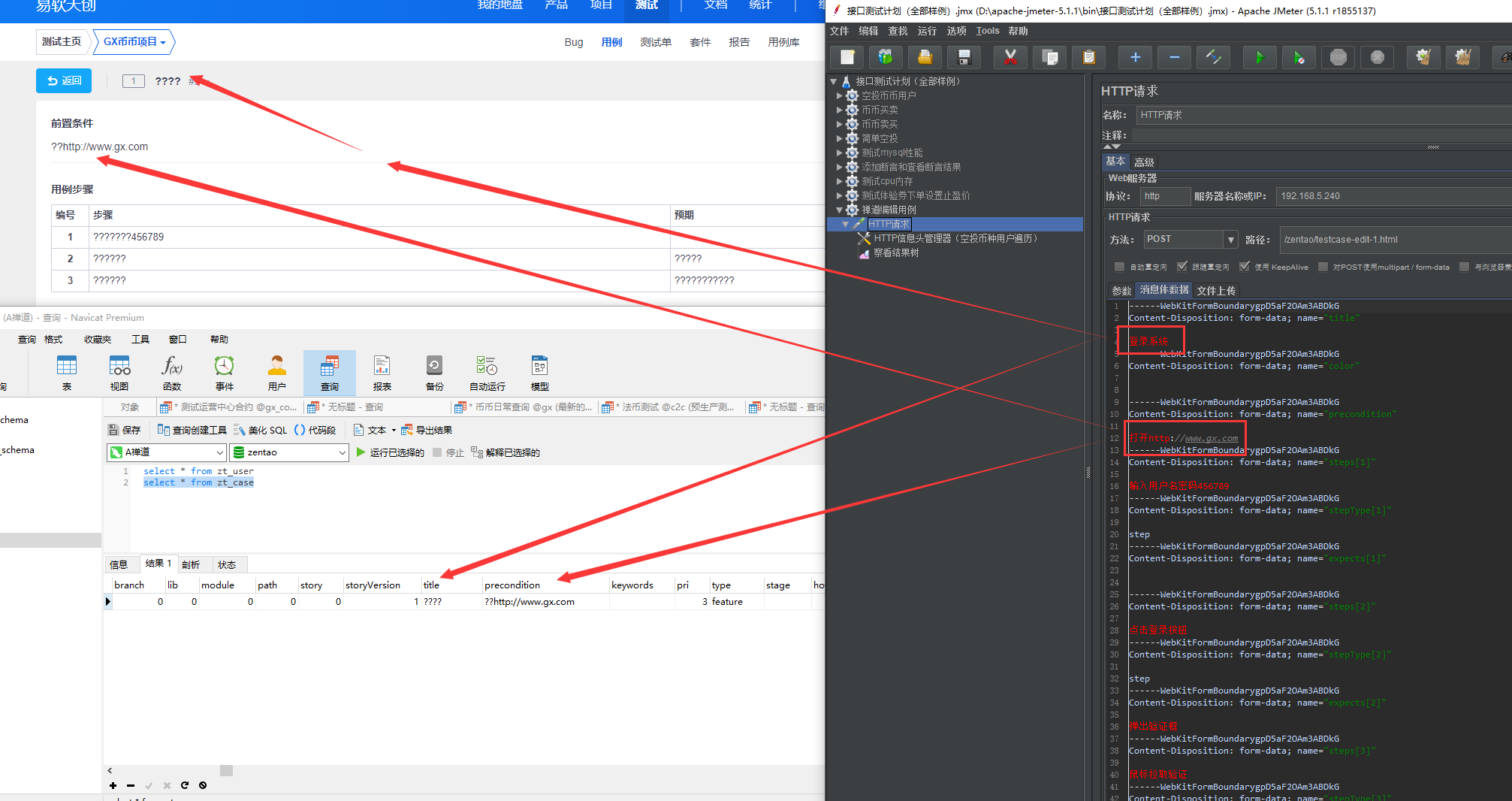Open GX币币项目 dropdown in ZenTao

(x=134, y=42)
